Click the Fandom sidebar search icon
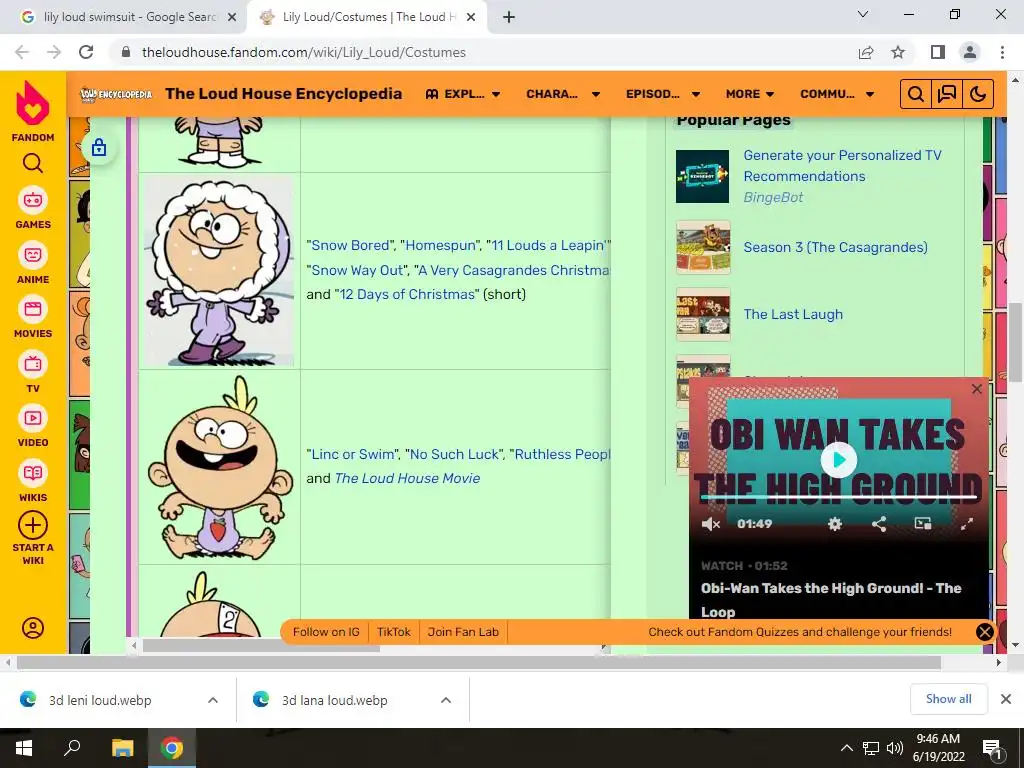Viewport: 1024px width, 768px height. [33, 163]
